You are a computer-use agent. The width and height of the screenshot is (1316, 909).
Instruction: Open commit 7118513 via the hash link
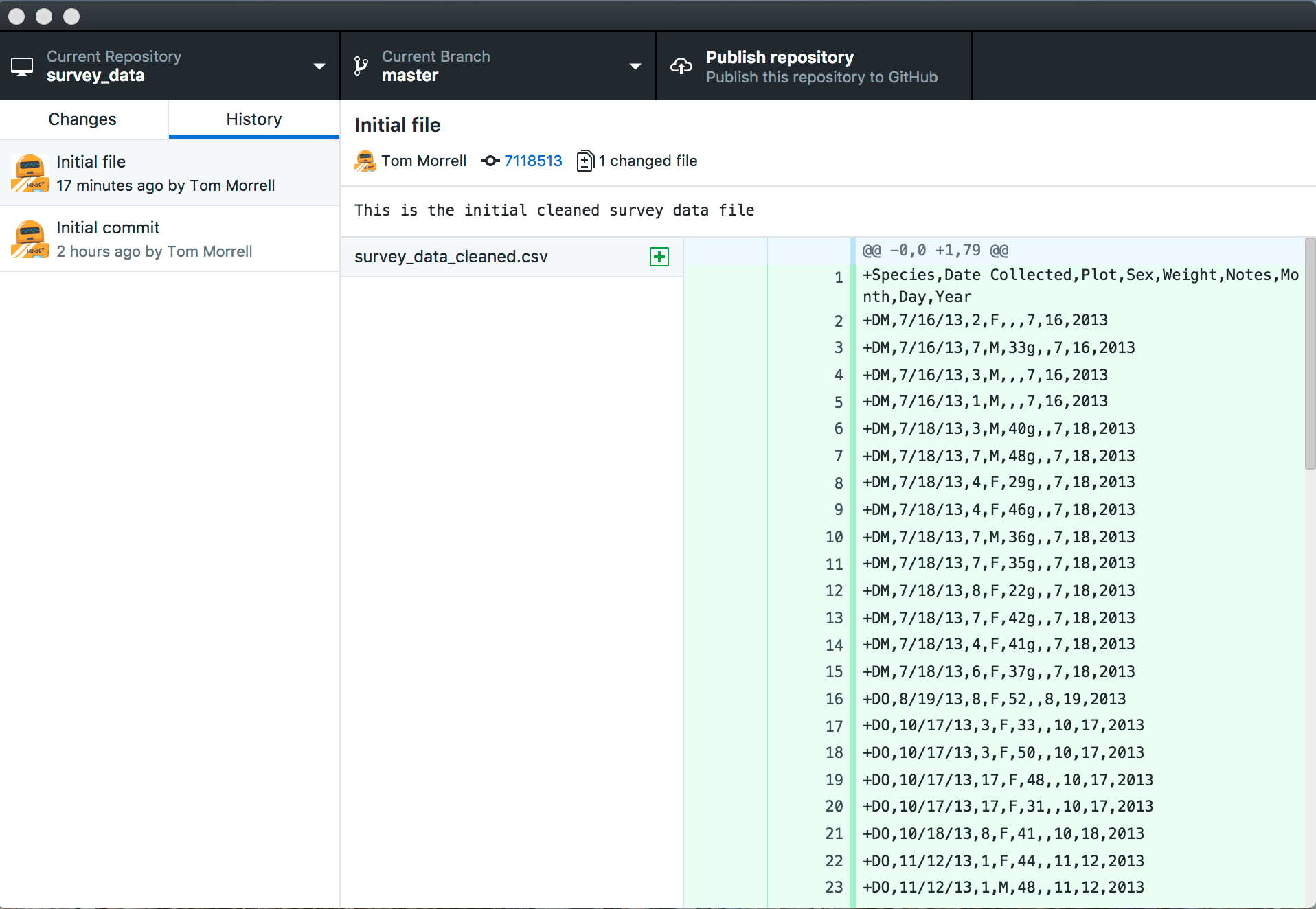[533, 161]
